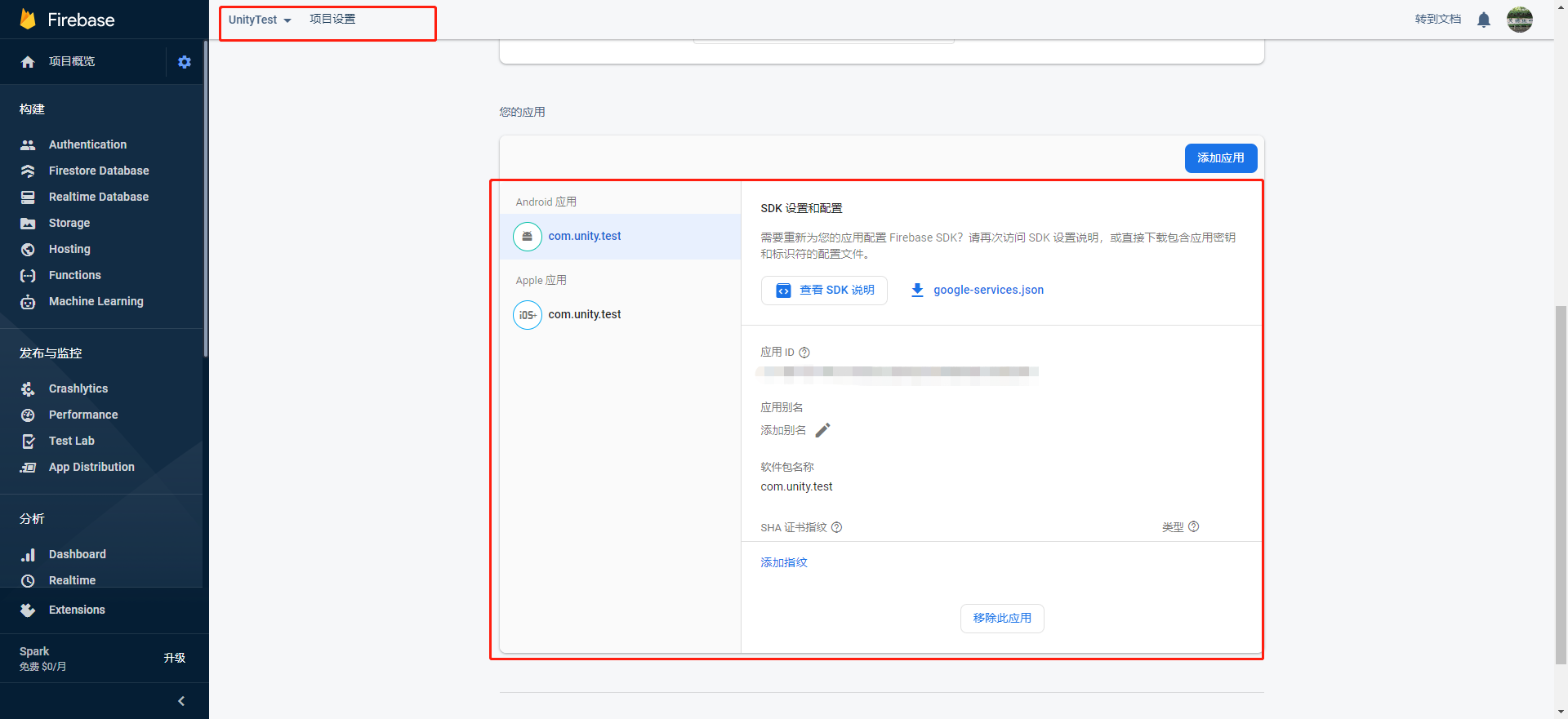
Task: Click the Performance gauge icon
Action: 28,415
